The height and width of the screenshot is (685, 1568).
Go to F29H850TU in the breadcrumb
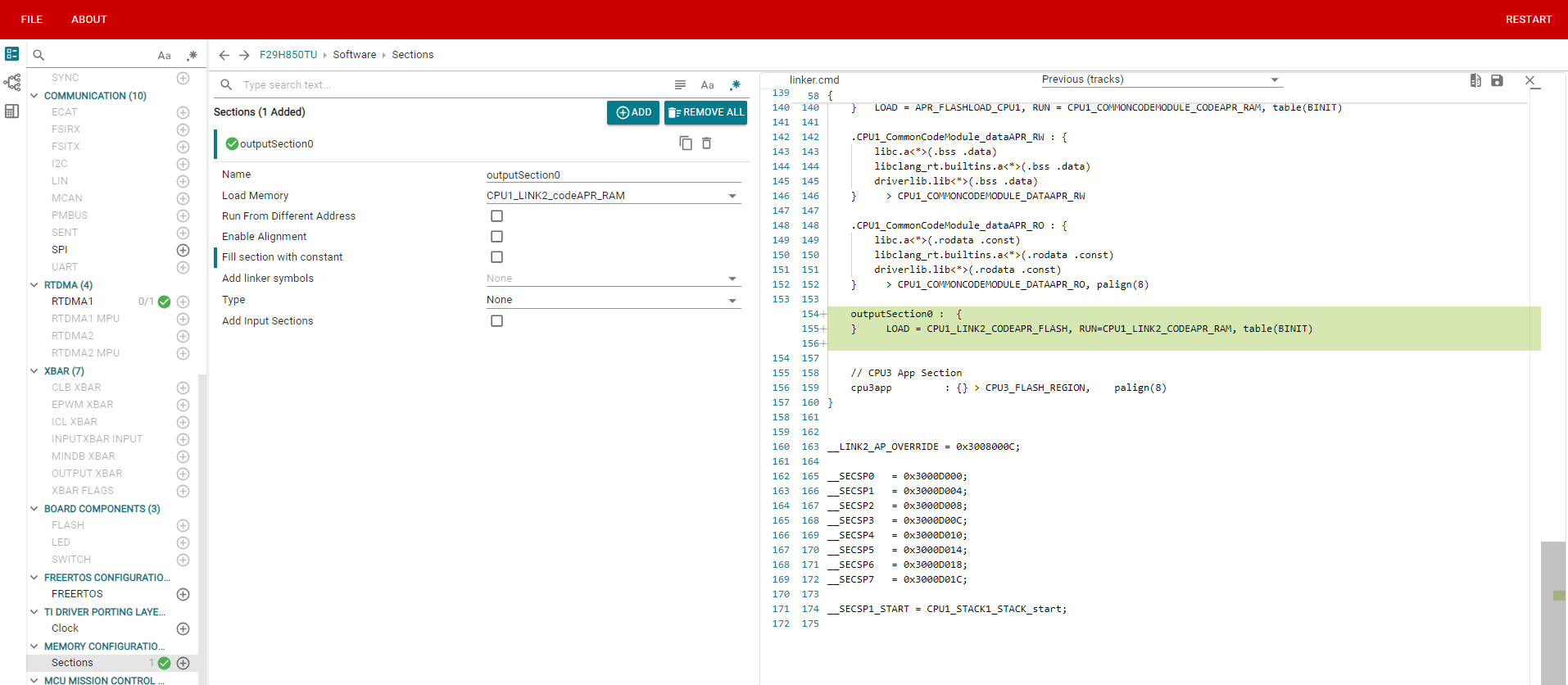(288, 55)
